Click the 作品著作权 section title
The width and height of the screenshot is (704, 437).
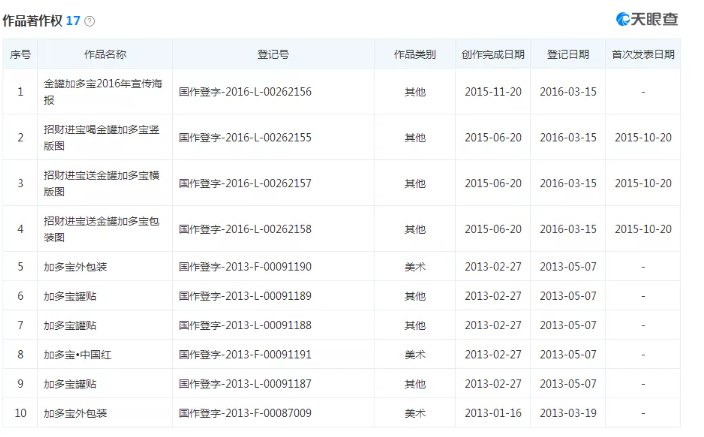pos(32,21)
